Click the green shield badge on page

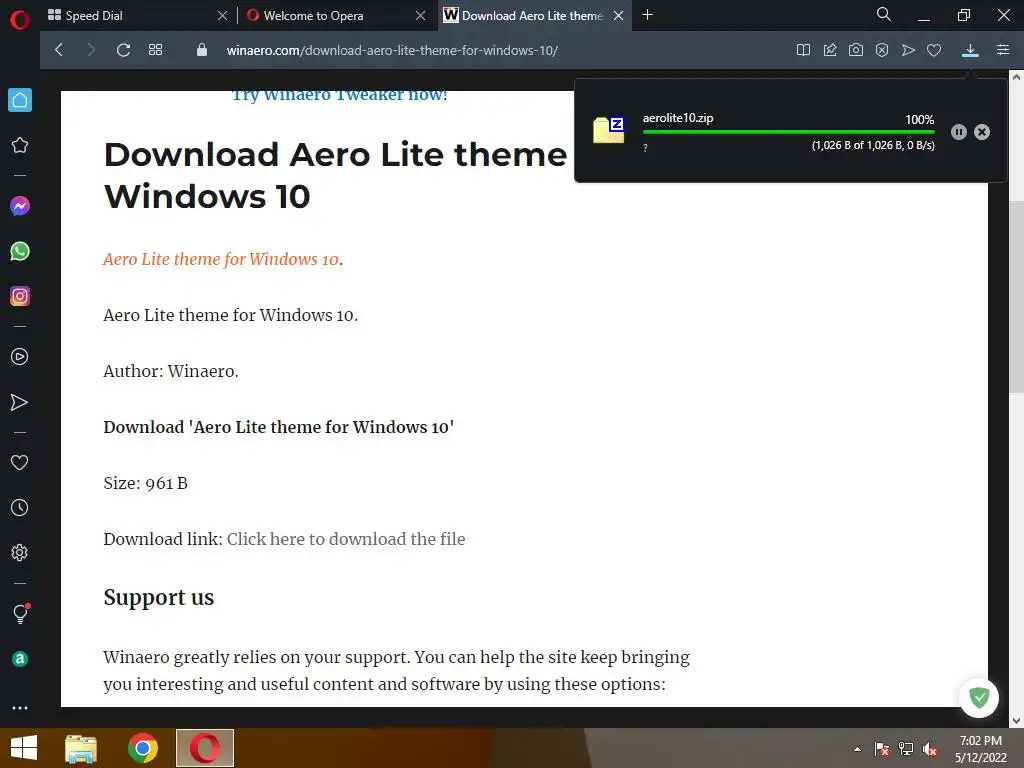tap(979, 697)
